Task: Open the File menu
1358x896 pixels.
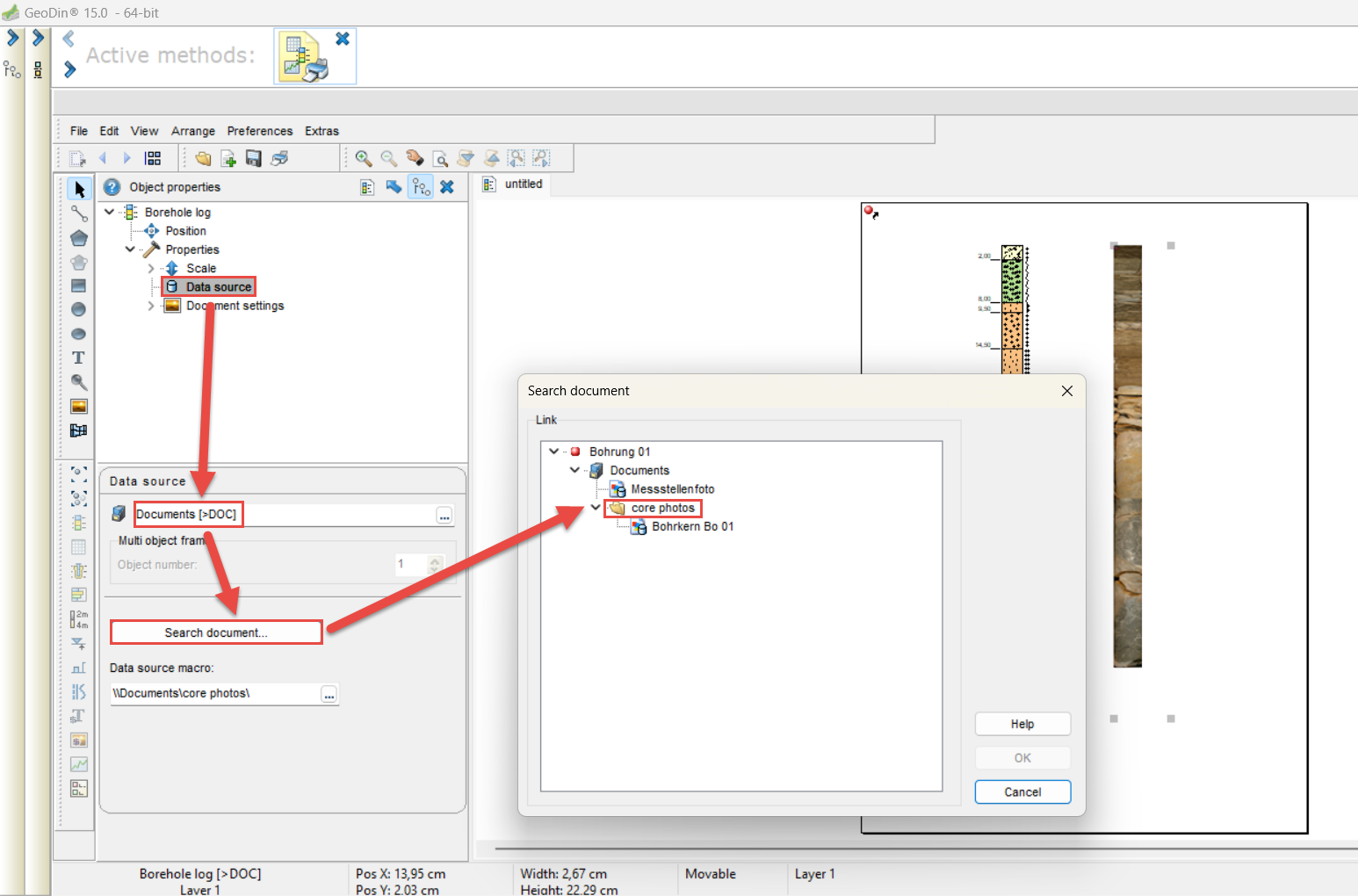Action: (79, 131)
